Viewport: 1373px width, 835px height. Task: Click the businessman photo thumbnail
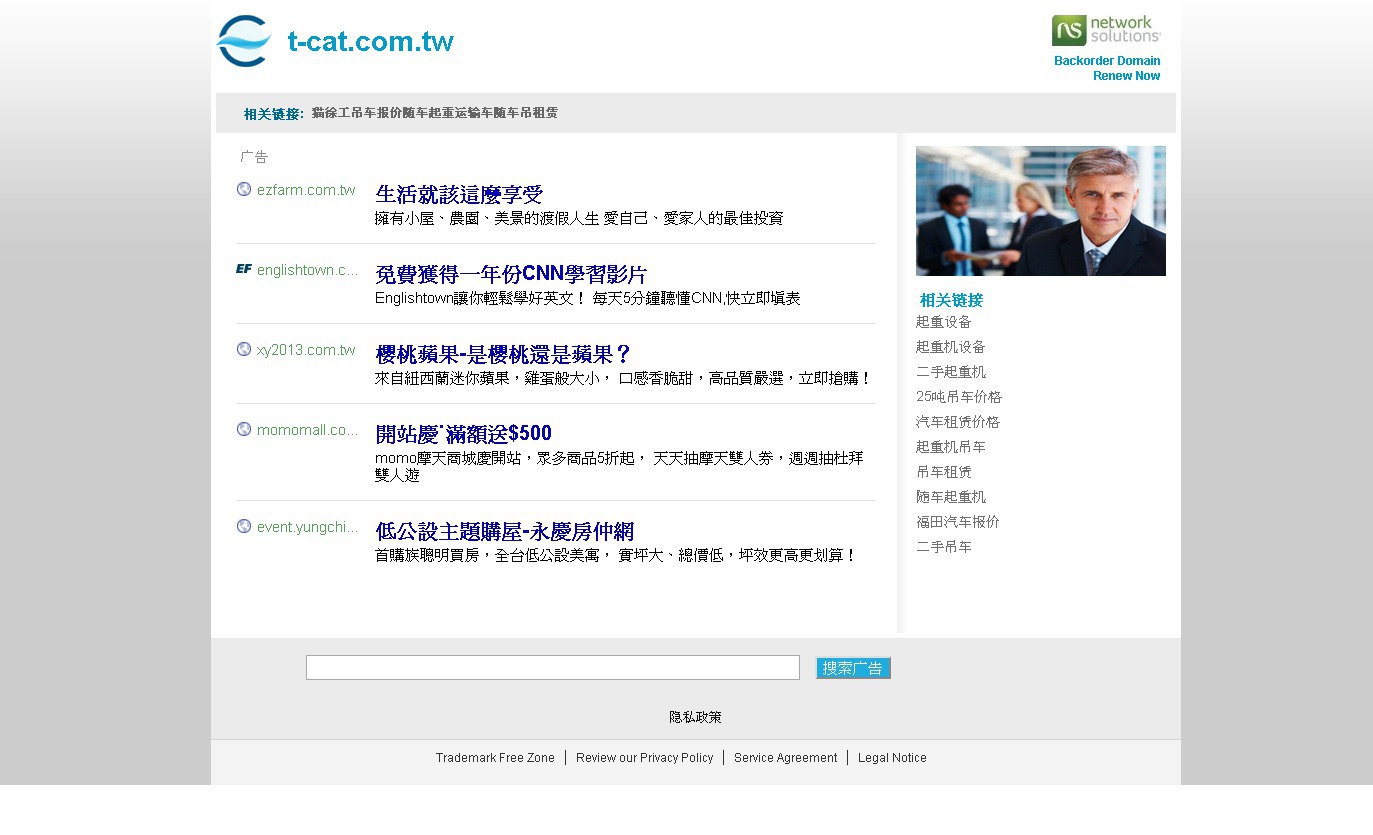(x=1041, y=211)
